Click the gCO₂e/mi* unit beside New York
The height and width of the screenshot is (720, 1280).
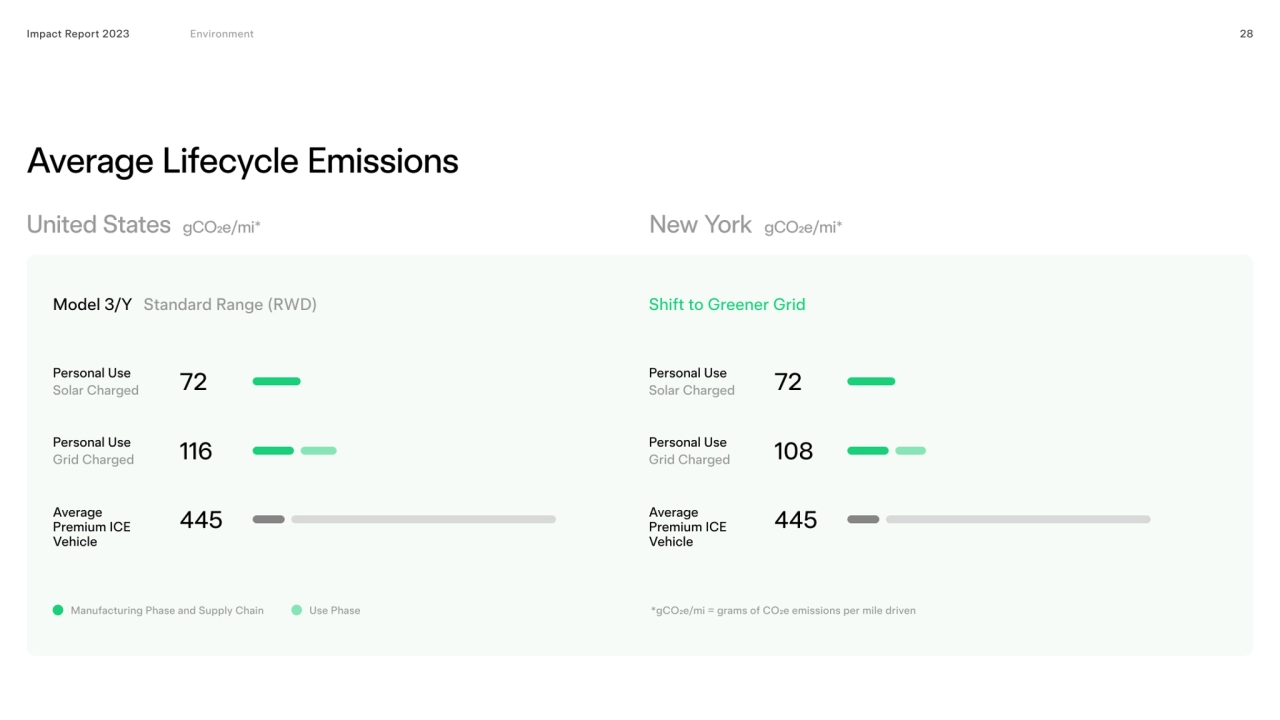click(803, 228)
